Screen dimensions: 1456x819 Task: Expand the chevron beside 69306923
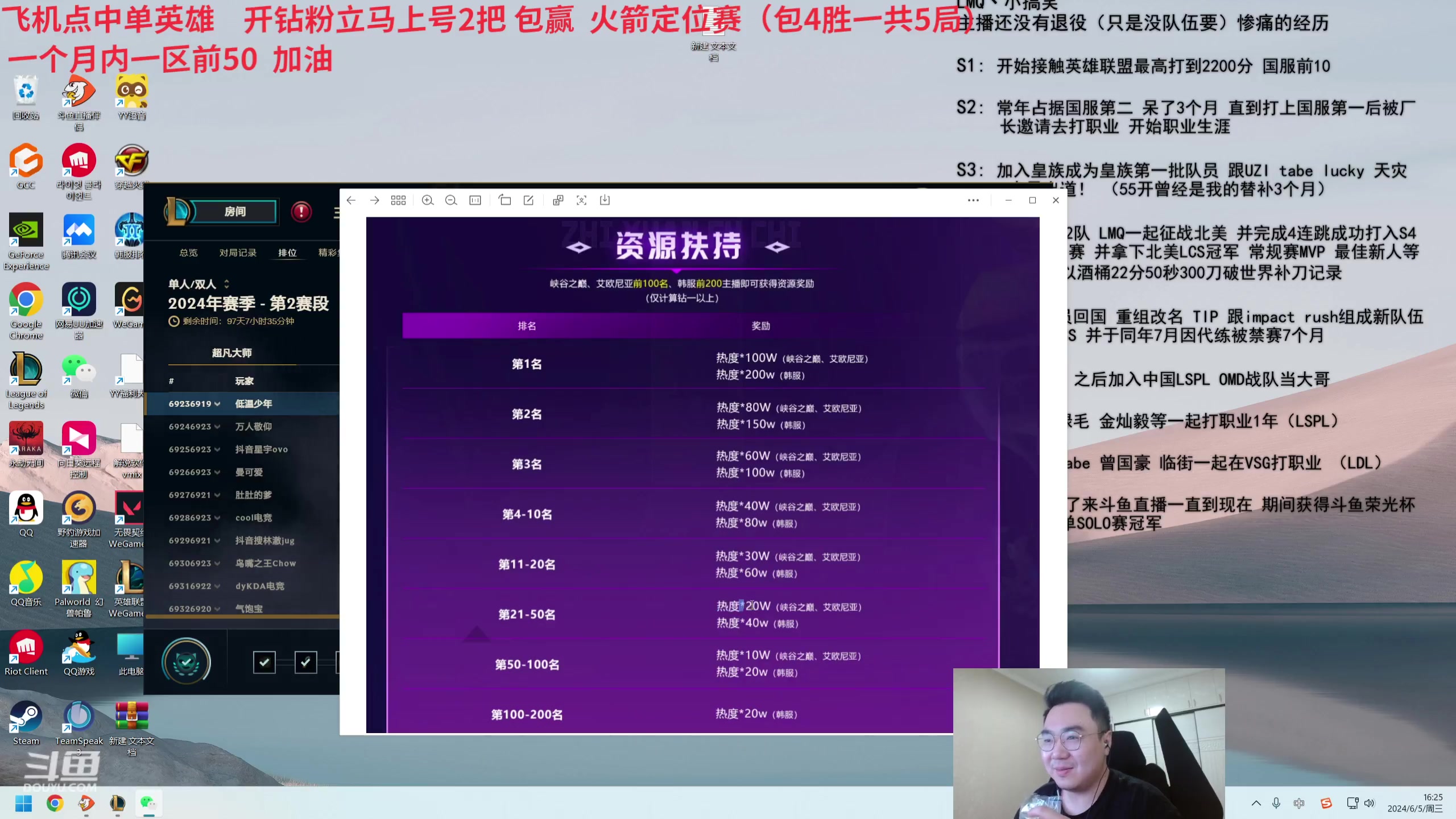(217, 563)
